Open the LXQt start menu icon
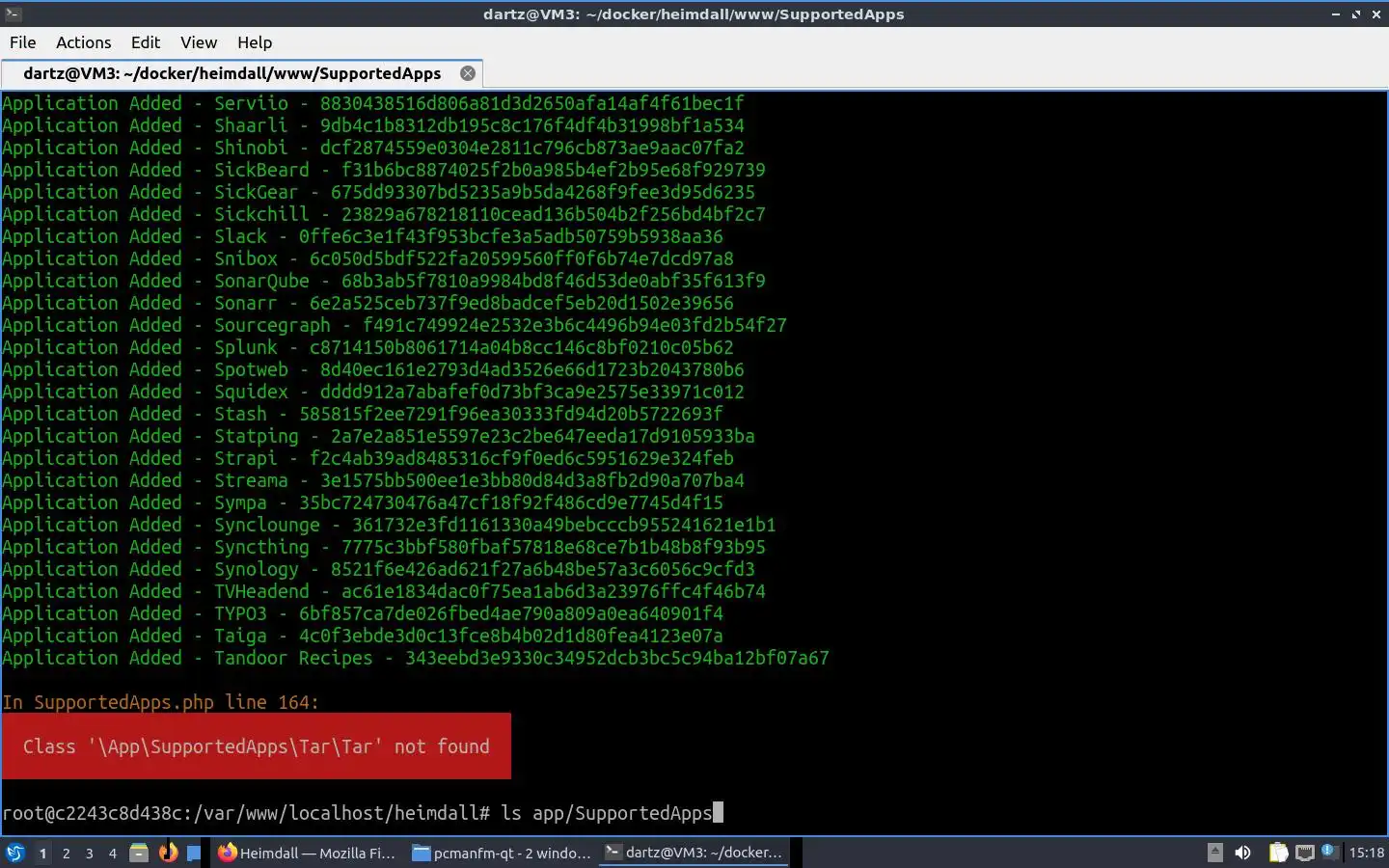Image resolution: width=1389 pixels, height=868 pixels. coord(14,853)
